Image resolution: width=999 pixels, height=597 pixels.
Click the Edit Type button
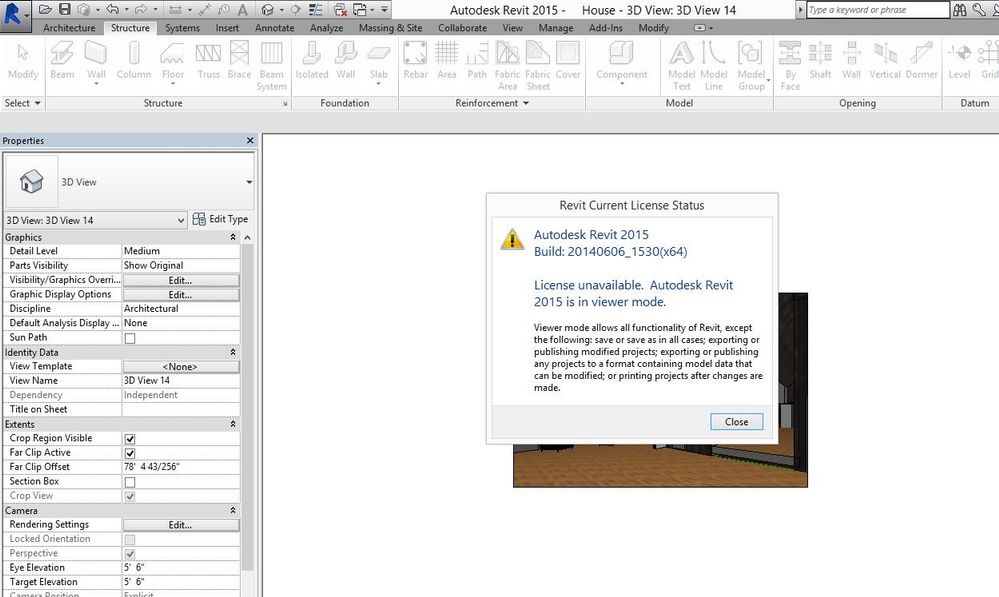pyautogui.click(x=220, y=219)
